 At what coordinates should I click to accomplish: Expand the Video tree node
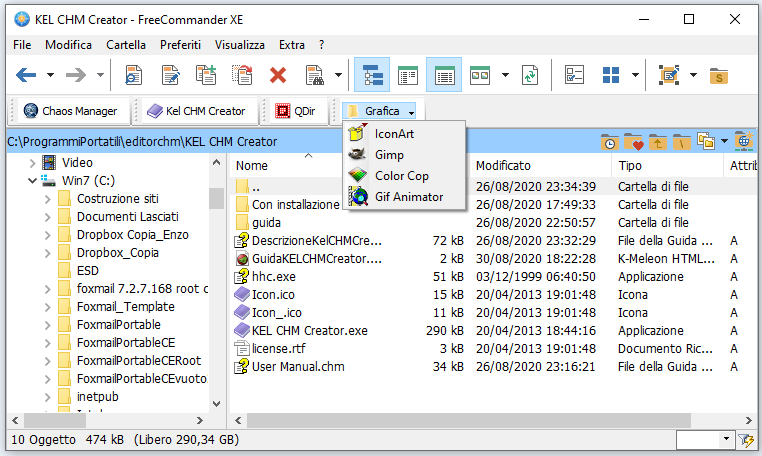33,163
